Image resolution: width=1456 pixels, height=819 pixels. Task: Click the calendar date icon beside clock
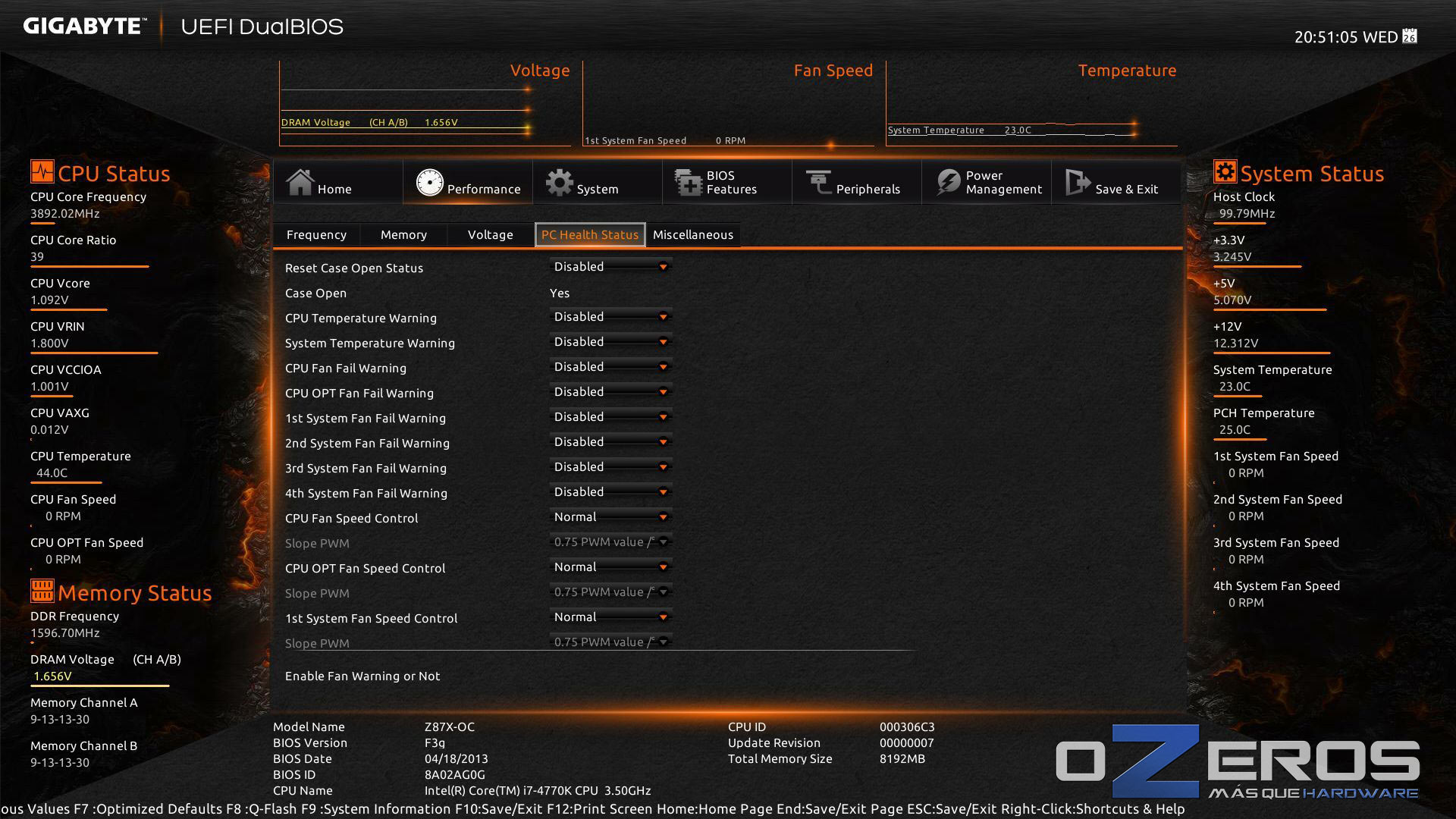[x=1410, y=36]
